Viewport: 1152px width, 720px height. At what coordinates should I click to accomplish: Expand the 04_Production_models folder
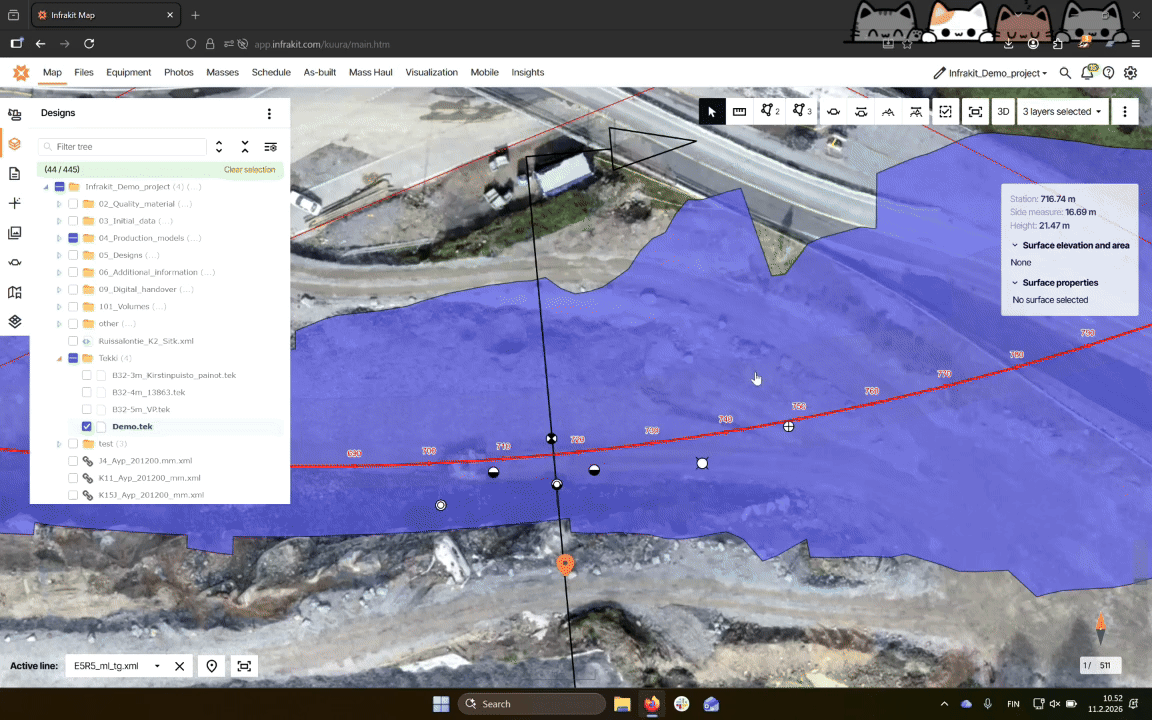point(59,239)
